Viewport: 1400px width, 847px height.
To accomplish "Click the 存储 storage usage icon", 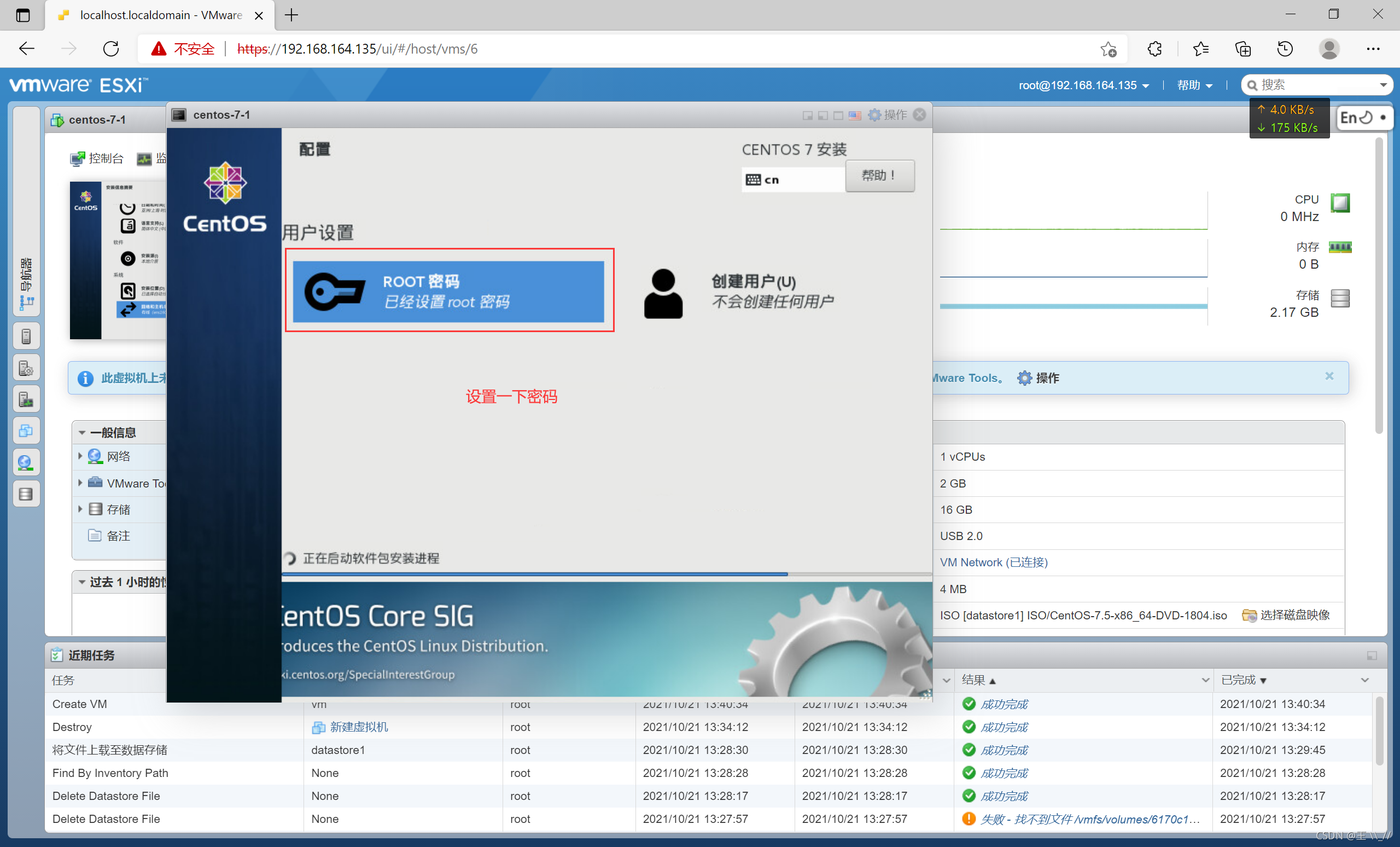I will pos(1340,298).
